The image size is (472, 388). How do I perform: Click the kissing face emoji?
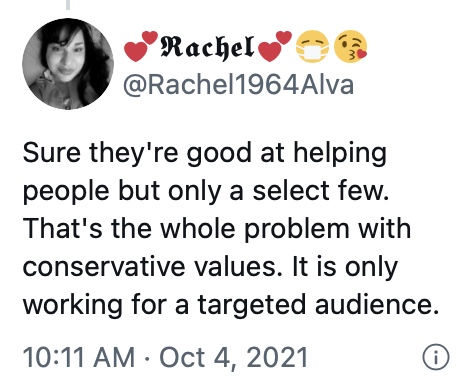(350, 46)
